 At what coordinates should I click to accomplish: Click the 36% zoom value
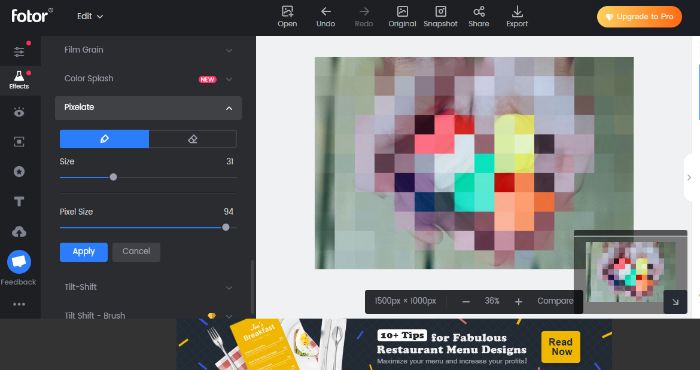tap(492, 301)
